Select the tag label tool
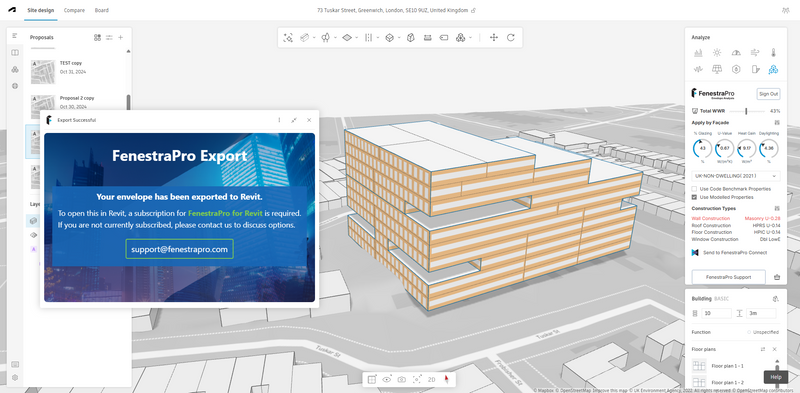 click(x=444, y=37)
